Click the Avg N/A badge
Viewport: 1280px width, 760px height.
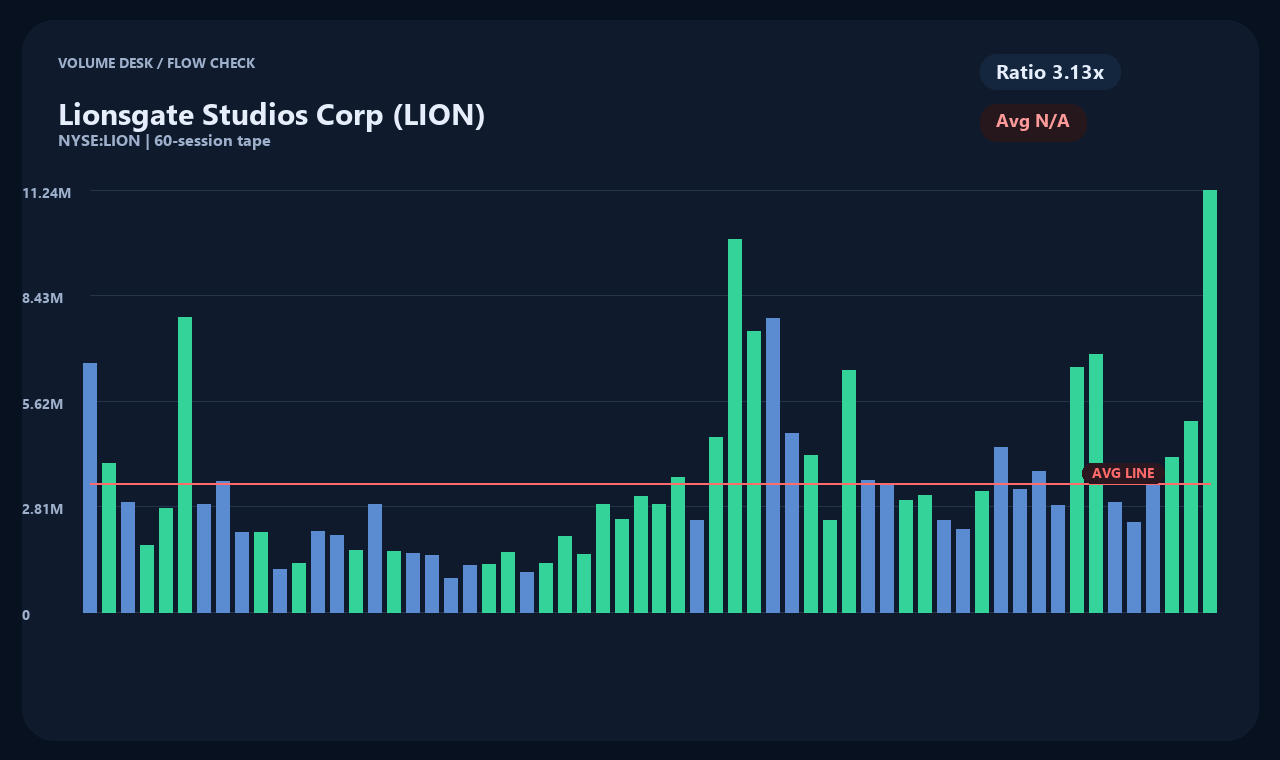[x=1033, y=122]
